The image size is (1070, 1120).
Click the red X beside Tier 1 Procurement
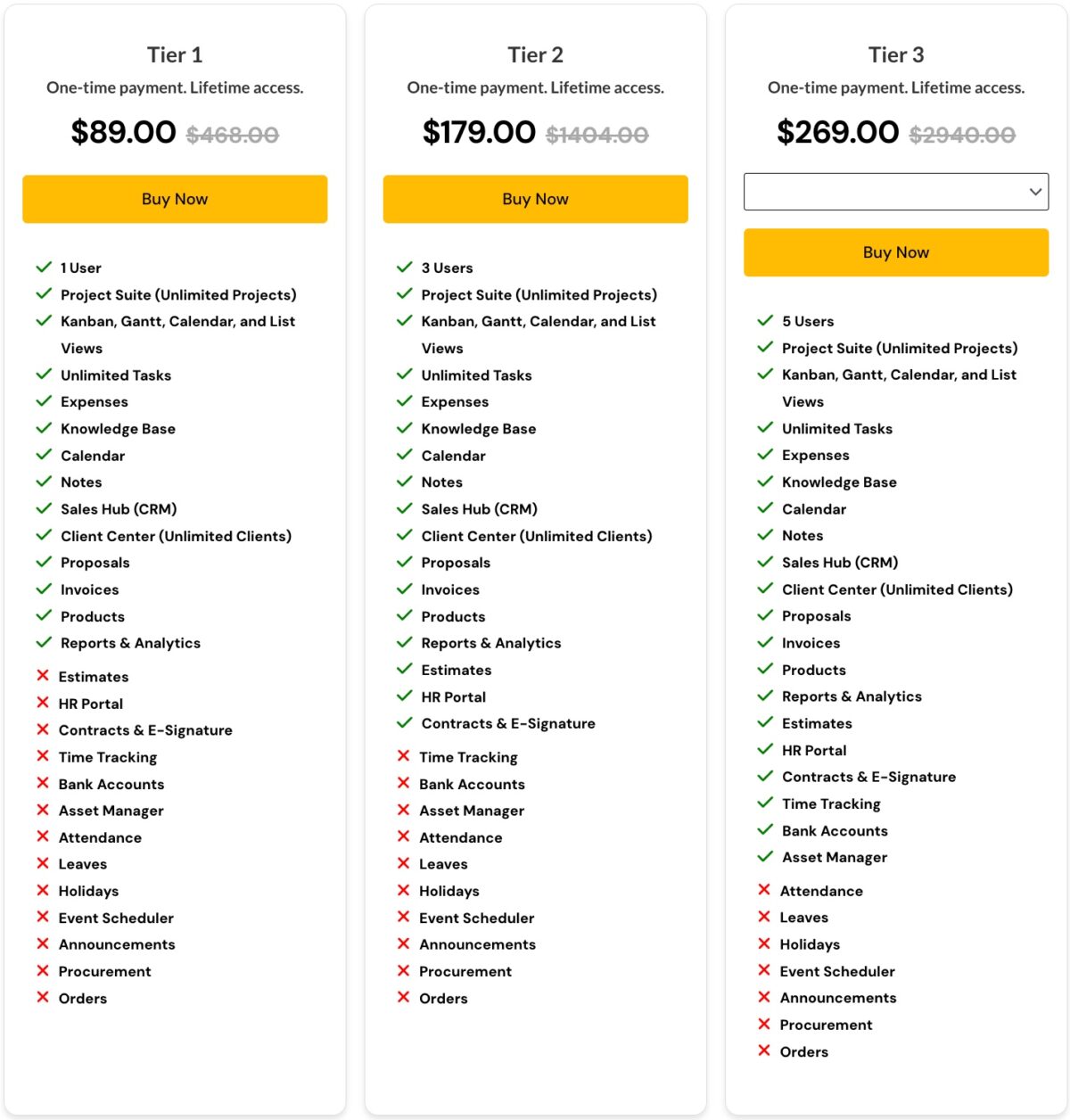(43, 971)
